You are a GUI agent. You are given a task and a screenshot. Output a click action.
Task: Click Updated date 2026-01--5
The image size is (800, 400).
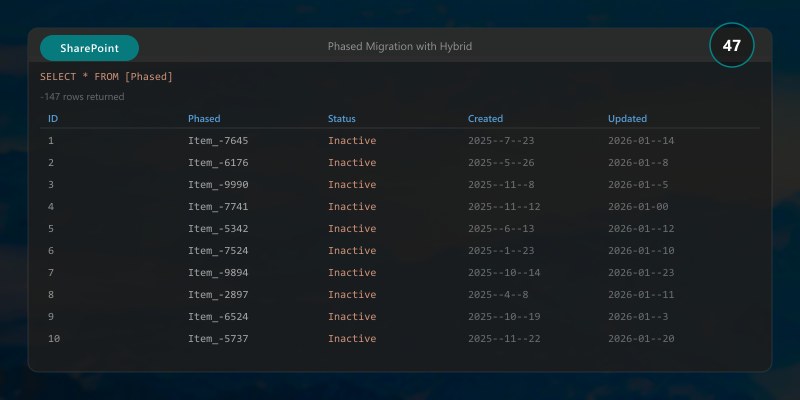click(x=638, y=184)
